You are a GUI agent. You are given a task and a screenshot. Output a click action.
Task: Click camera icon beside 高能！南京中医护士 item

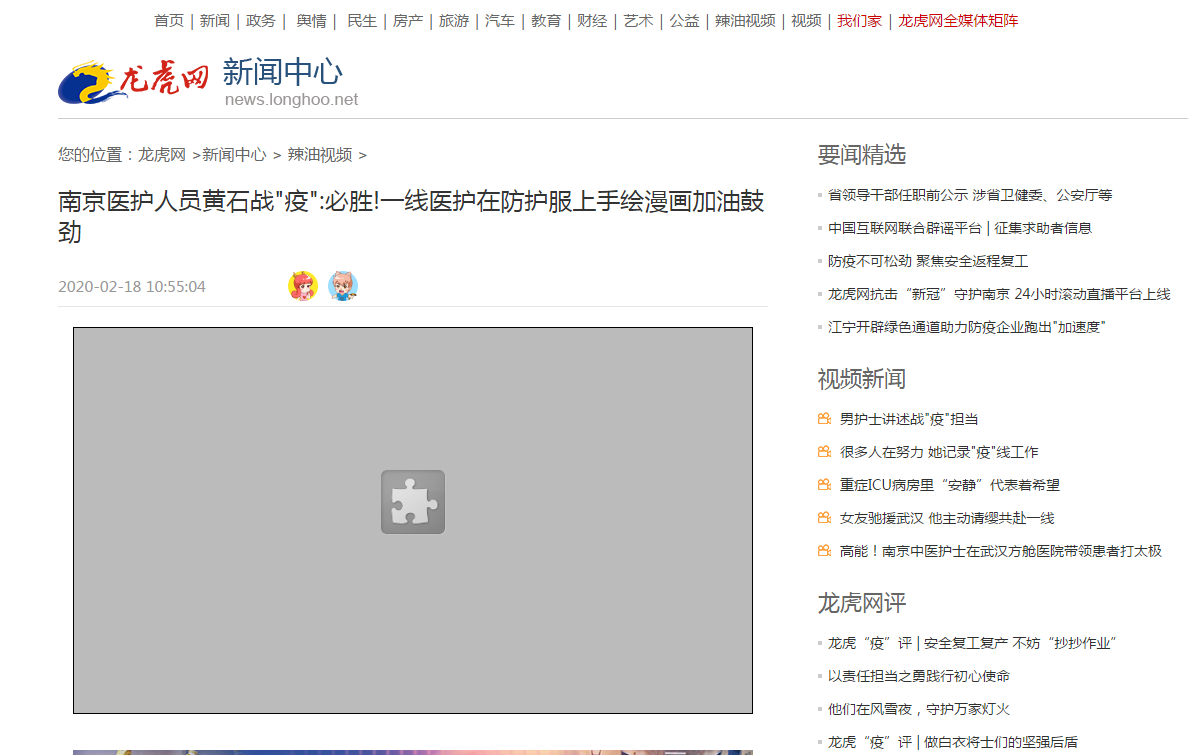pos(822,550)
